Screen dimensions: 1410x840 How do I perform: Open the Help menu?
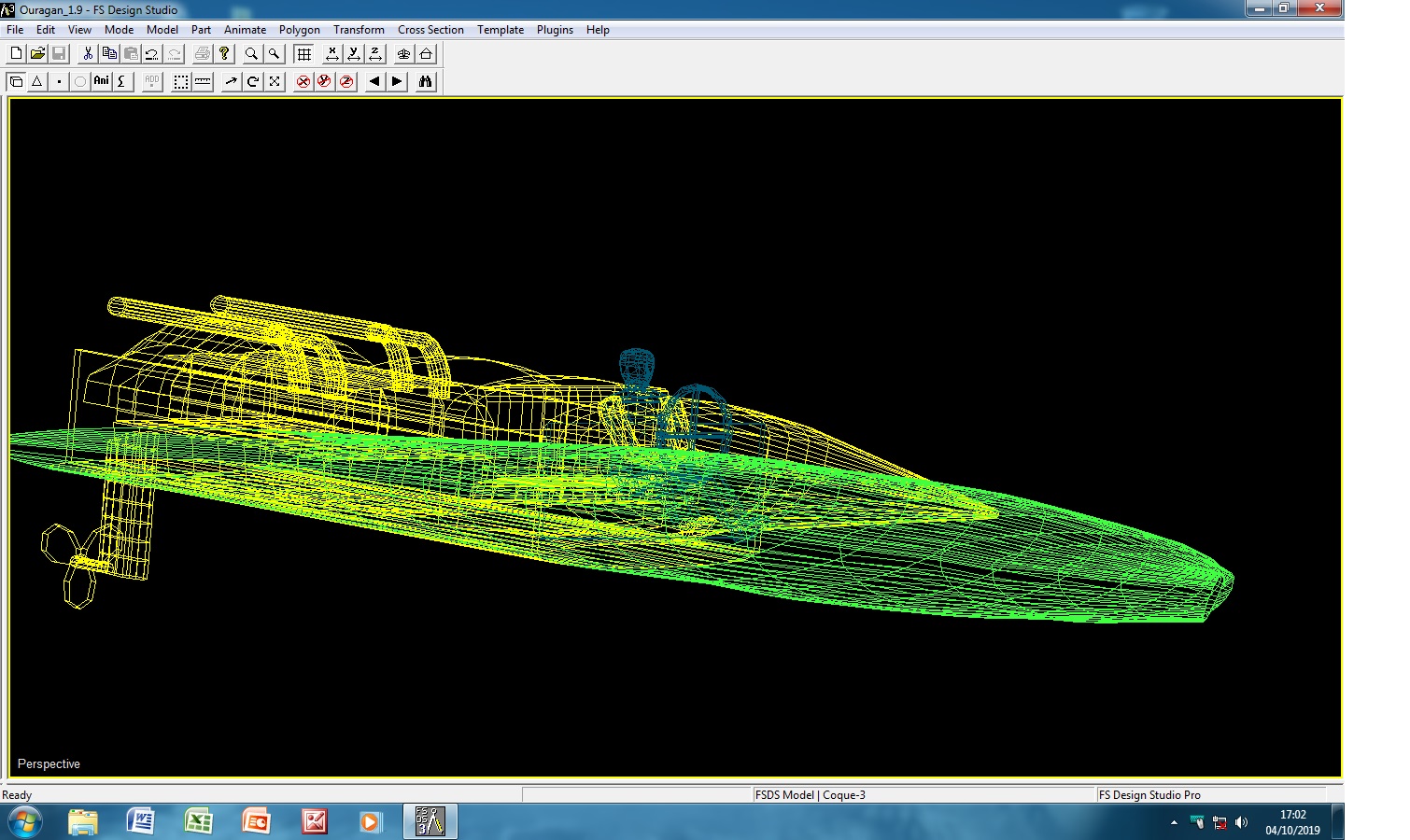(598, 30)
